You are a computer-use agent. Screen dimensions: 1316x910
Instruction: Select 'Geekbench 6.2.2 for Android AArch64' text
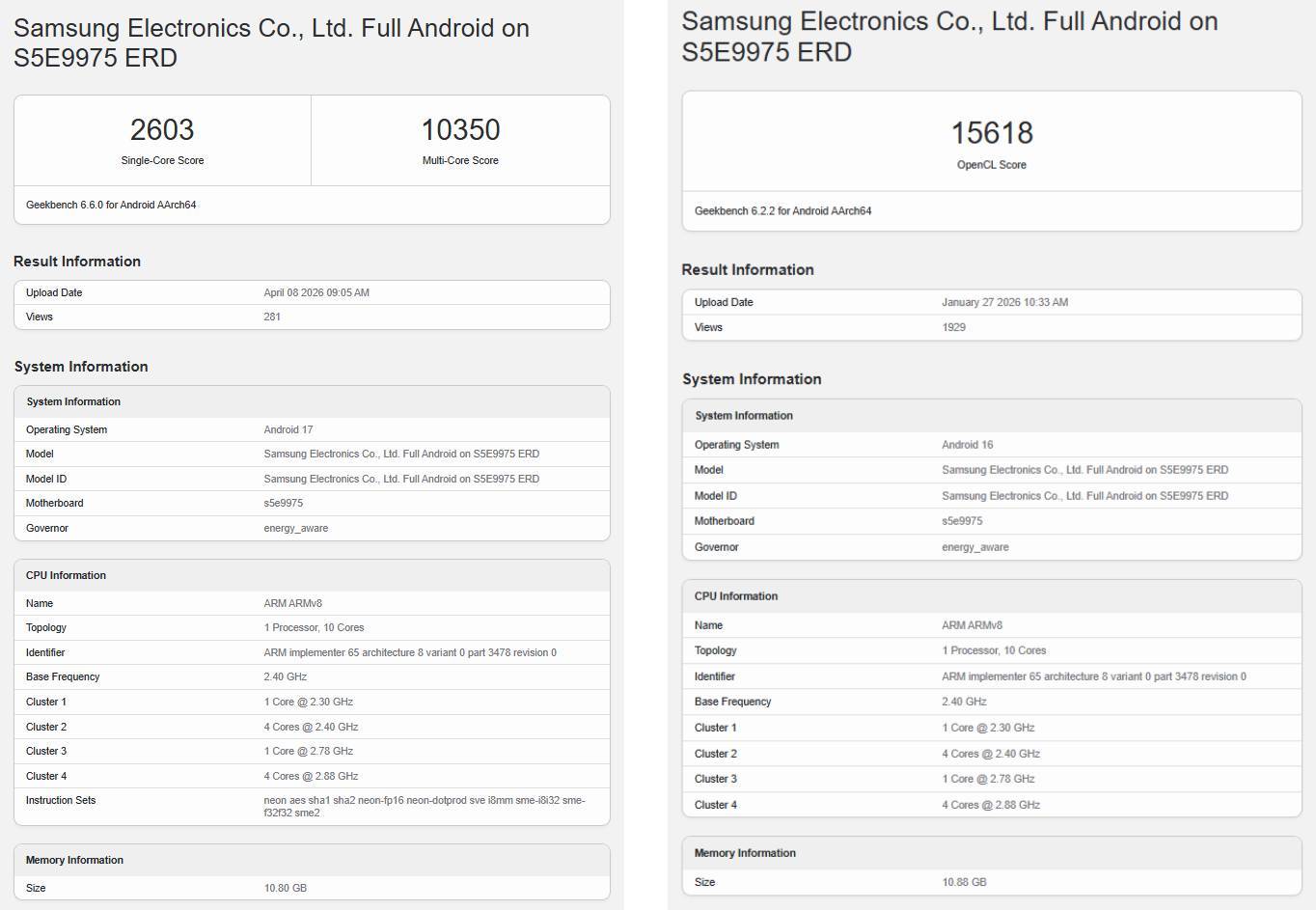coord(782,210)
